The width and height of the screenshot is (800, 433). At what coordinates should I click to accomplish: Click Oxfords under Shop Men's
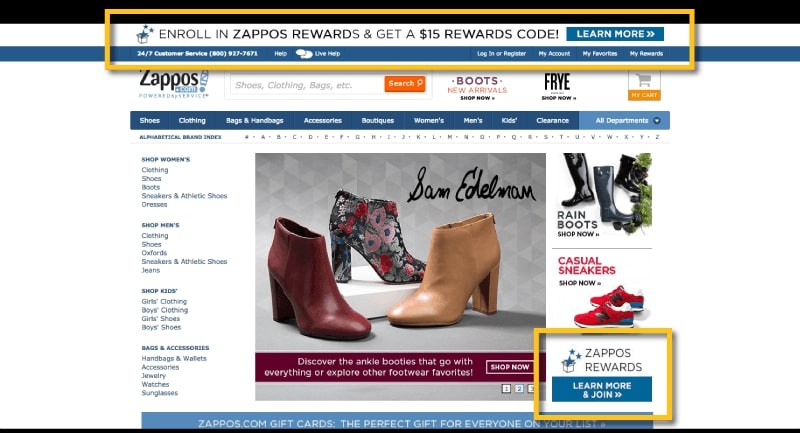coord(154,253)
